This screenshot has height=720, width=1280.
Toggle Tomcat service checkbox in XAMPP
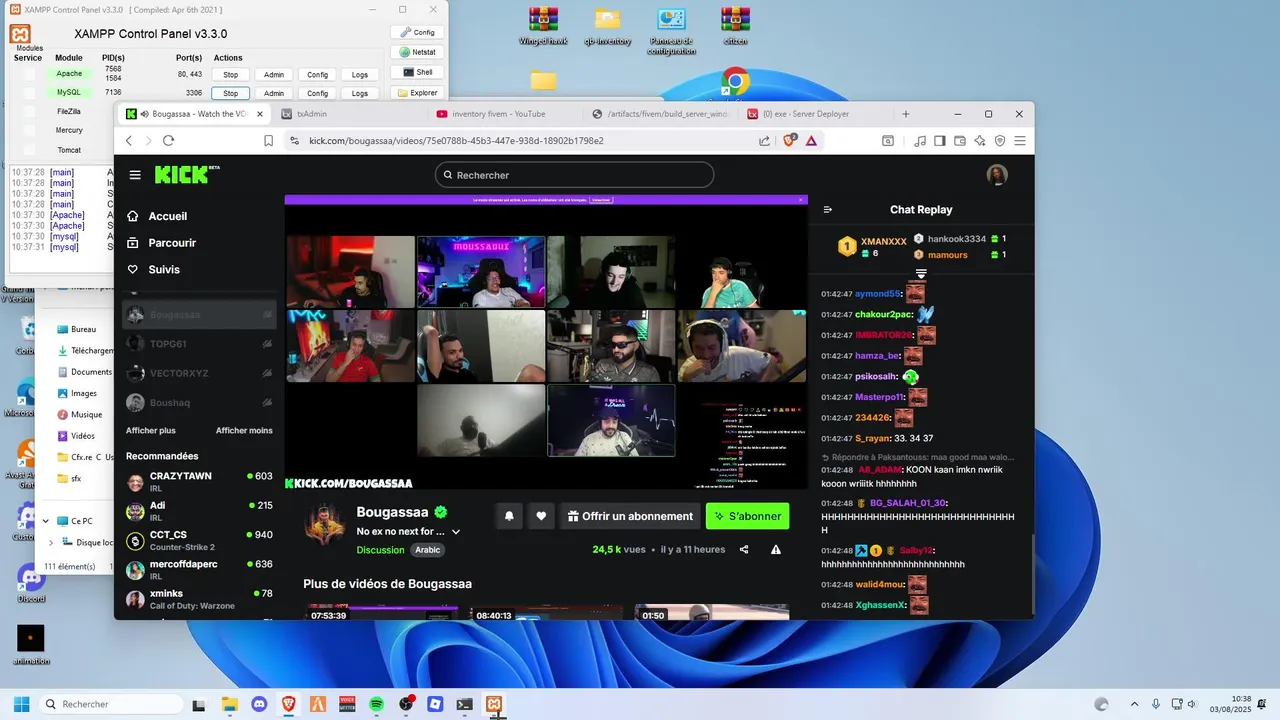coord(29,150)
